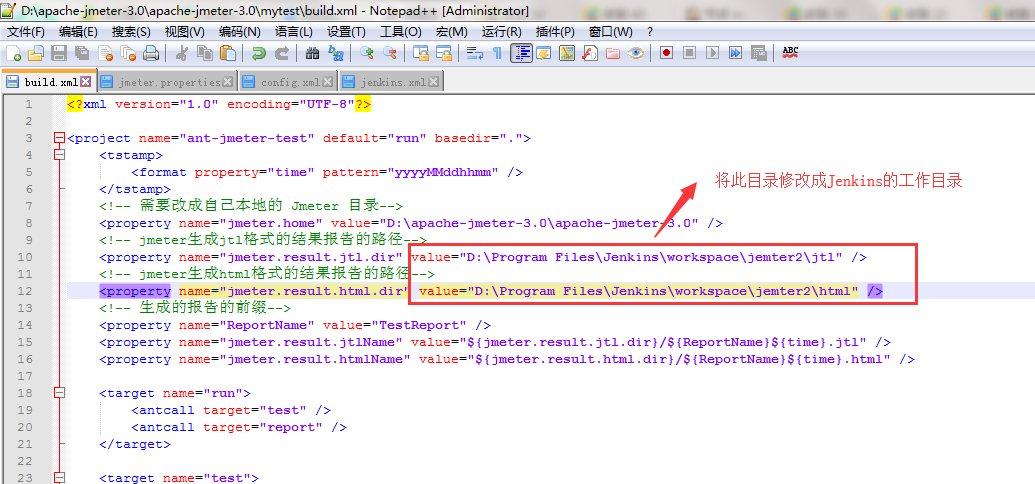Open Find using the binoculars icon
Screen dimensions: 1035x484
(x=312, y=53)
